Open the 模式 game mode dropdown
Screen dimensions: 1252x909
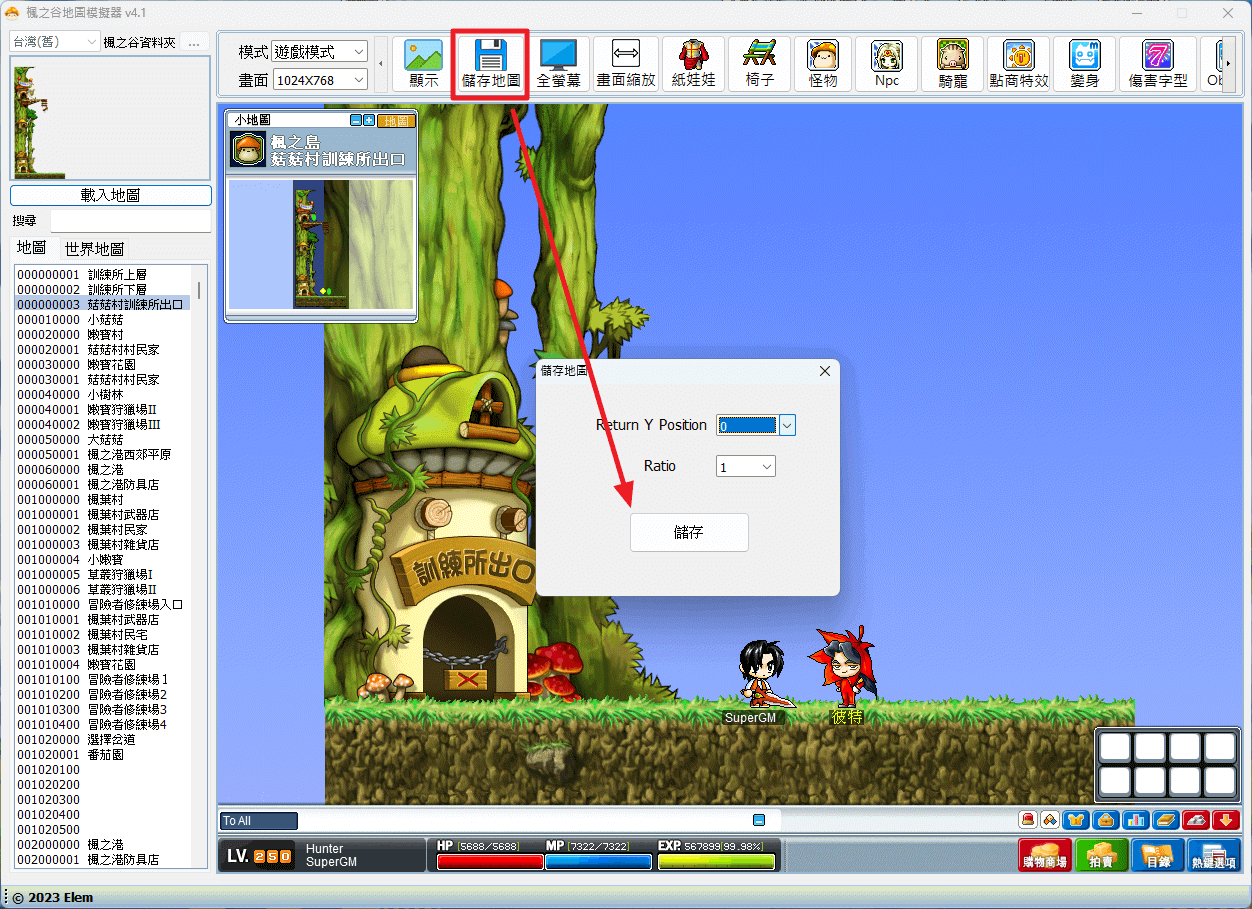(x=320, y=51)
